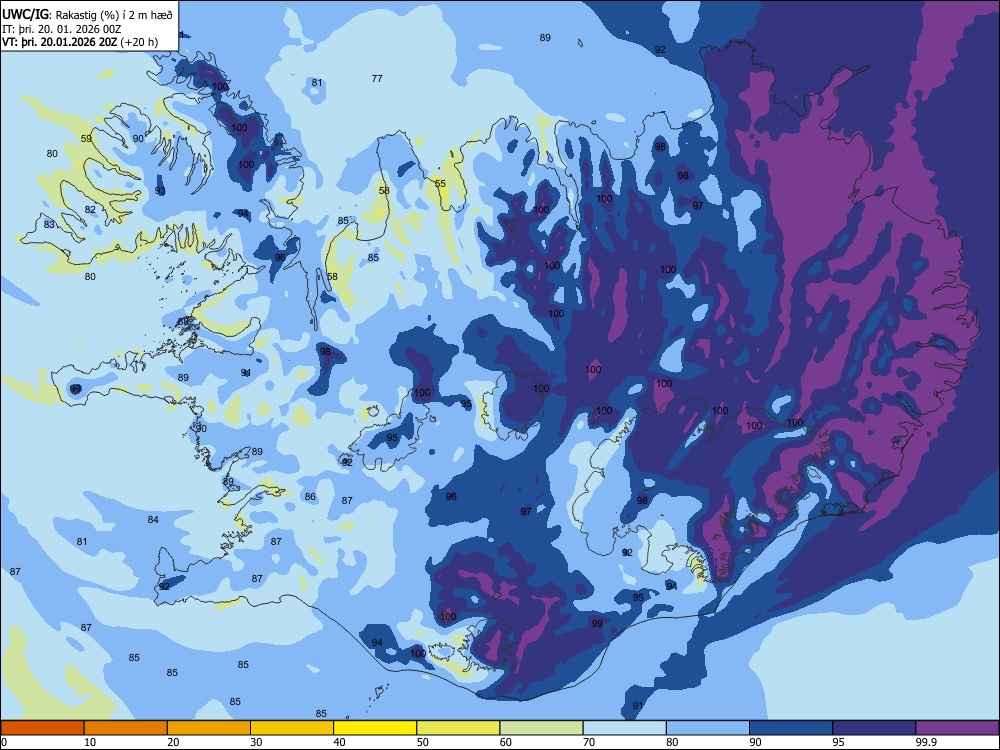Screen dimensions: 1000x750
Task: Click the title text 'Rakastig (%) í 2 m hæð'
Action: [114, 15]
